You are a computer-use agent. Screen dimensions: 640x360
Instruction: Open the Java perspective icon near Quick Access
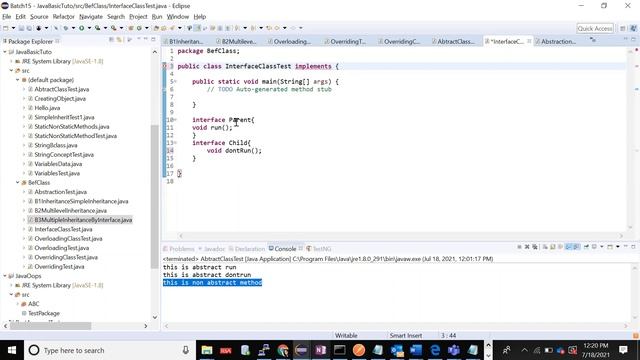click(633, 28)
